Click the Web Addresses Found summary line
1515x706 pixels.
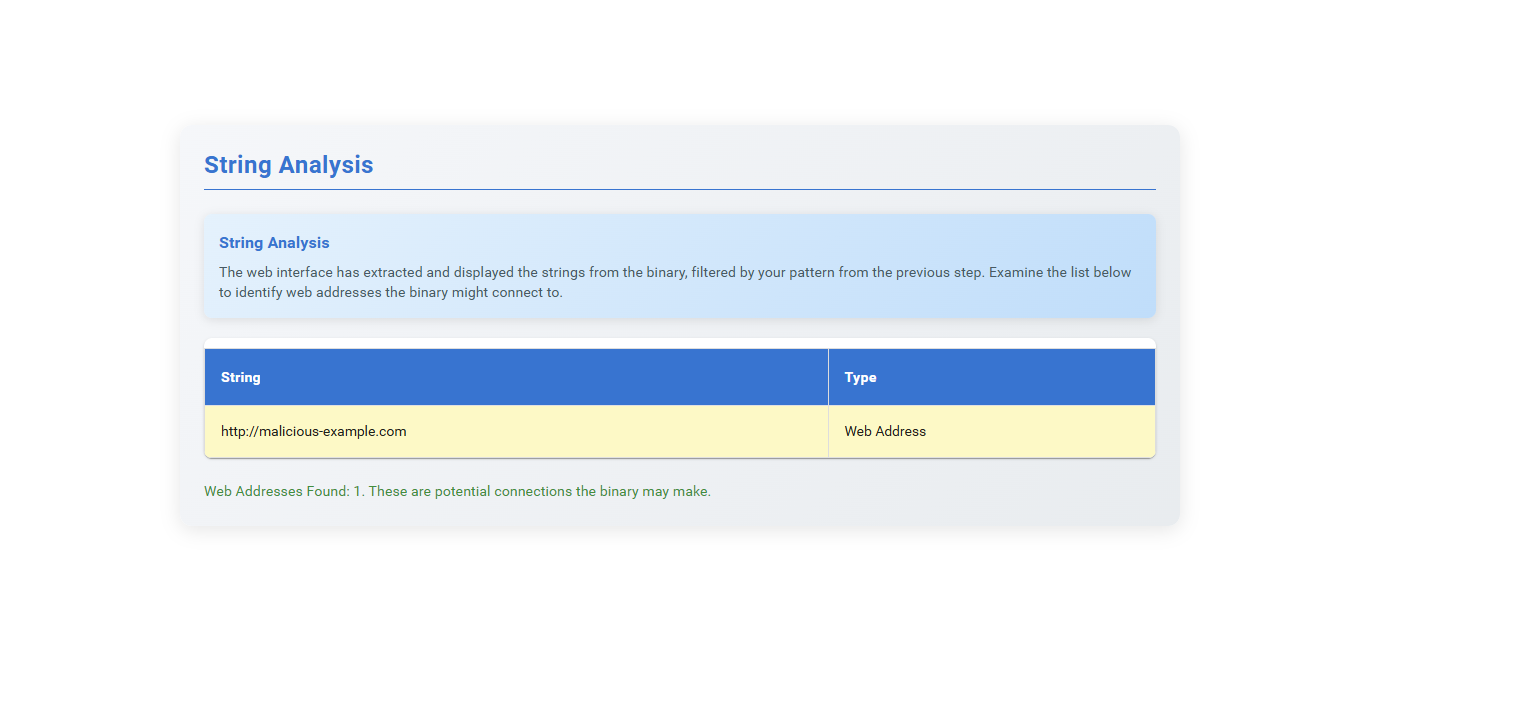(457, 492)
